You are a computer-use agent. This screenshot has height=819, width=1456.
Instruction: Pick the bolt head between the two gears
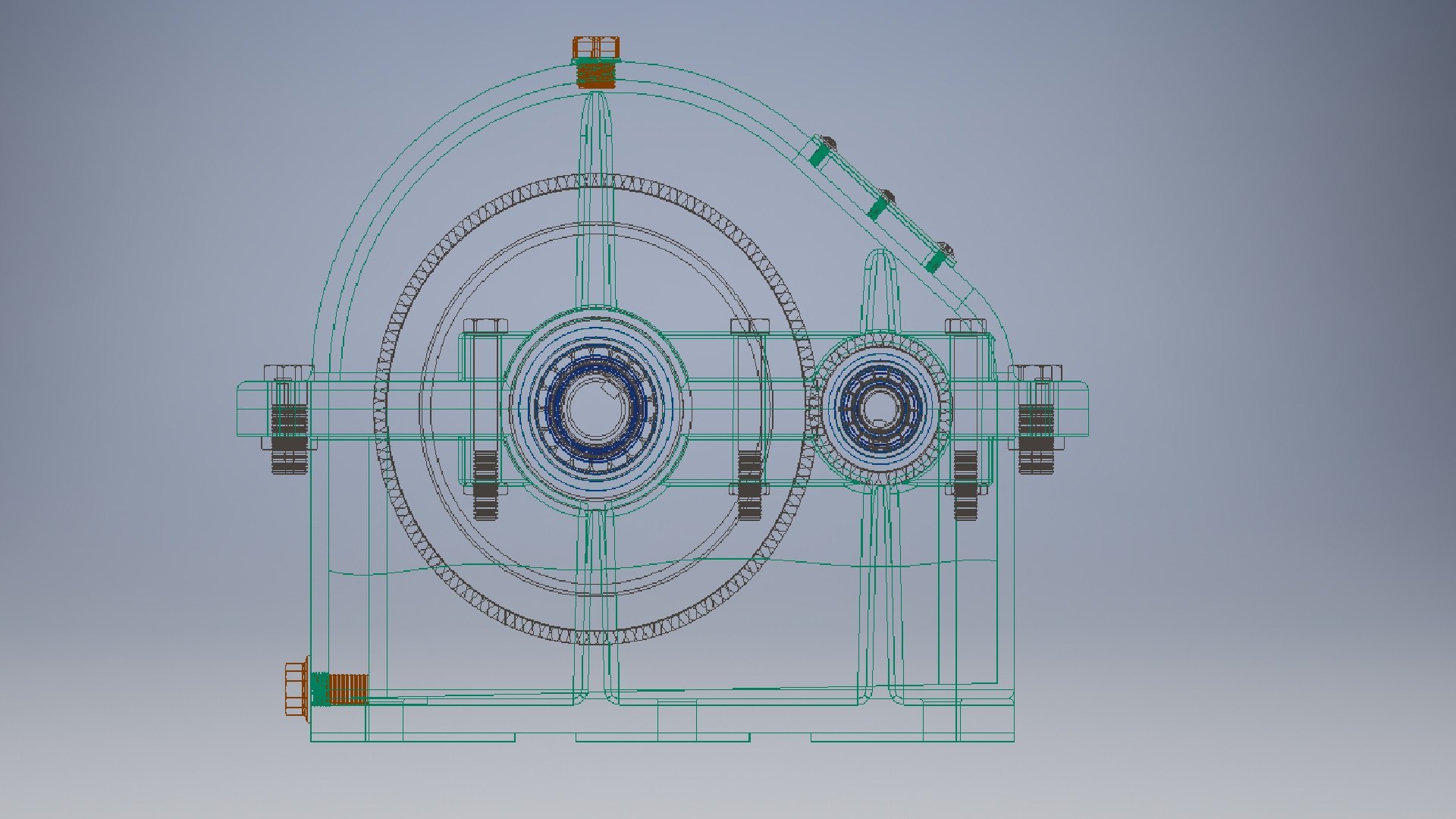(x=750, y=327)
